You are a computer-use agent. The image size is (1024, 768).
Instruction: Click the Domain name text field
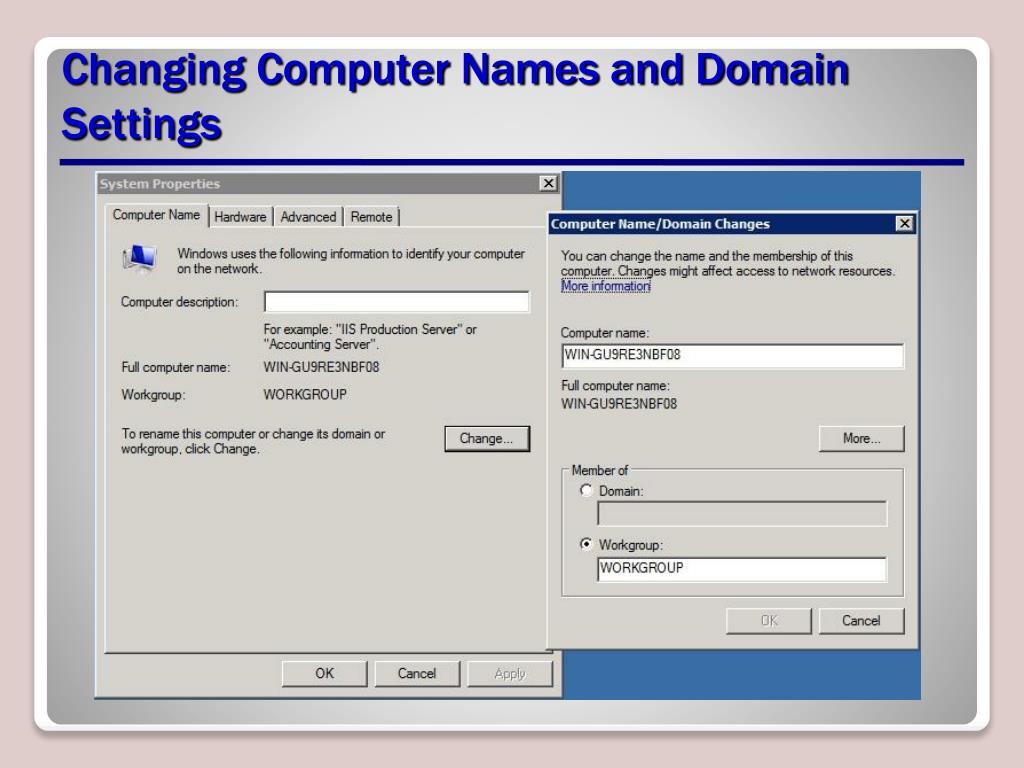(741, 514)
